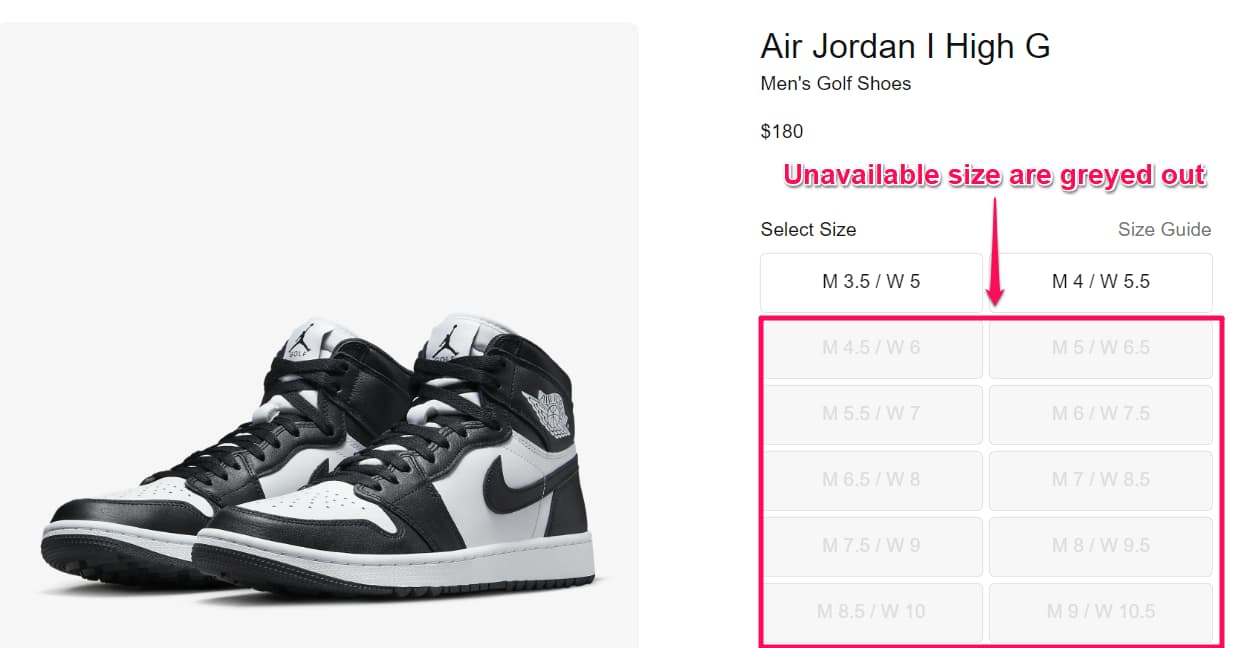Open the Size Guide
The image size is (1258, 648).
[x=1163, y=229]
